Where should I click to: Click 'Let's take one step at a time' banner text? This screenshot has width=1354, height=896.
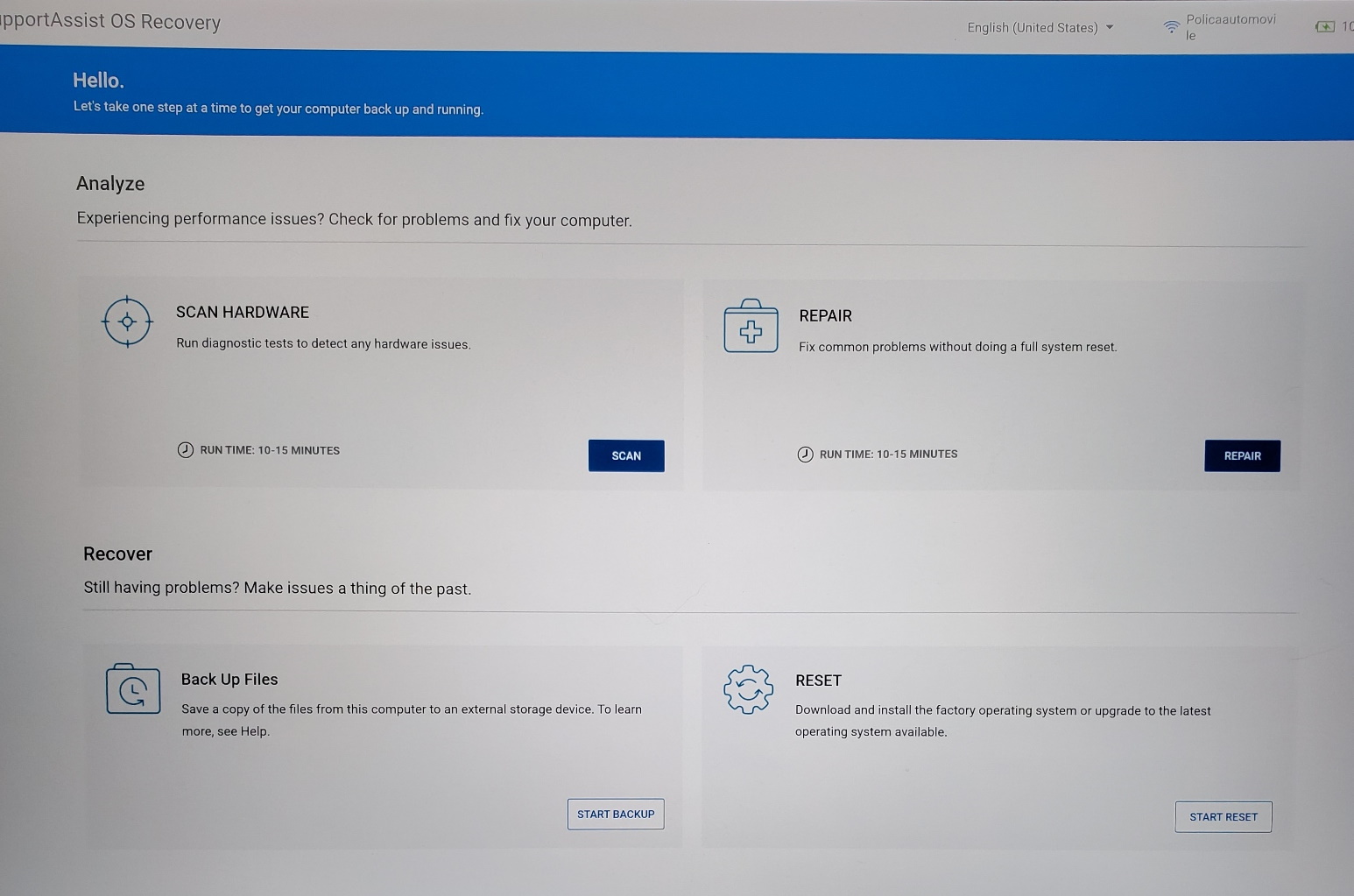(x=279, y=108)
